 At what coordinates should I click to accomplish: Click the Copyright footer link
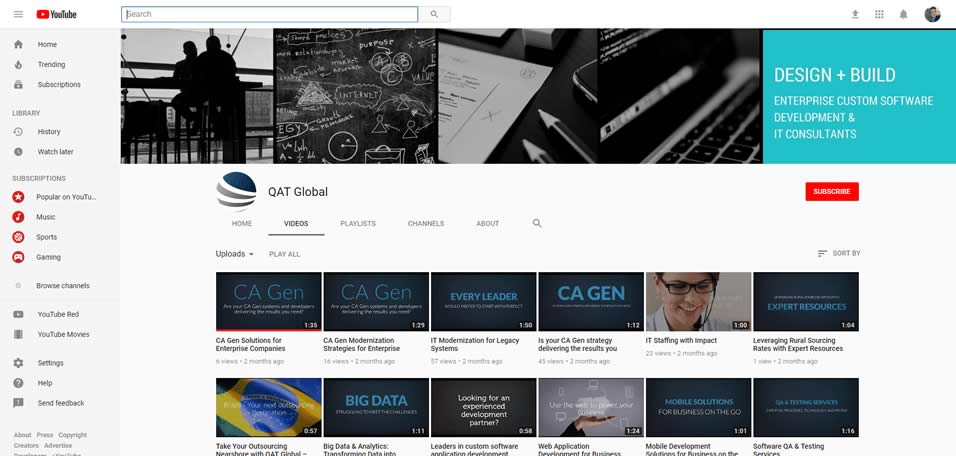pyautogui.click(x=73, y=435)
